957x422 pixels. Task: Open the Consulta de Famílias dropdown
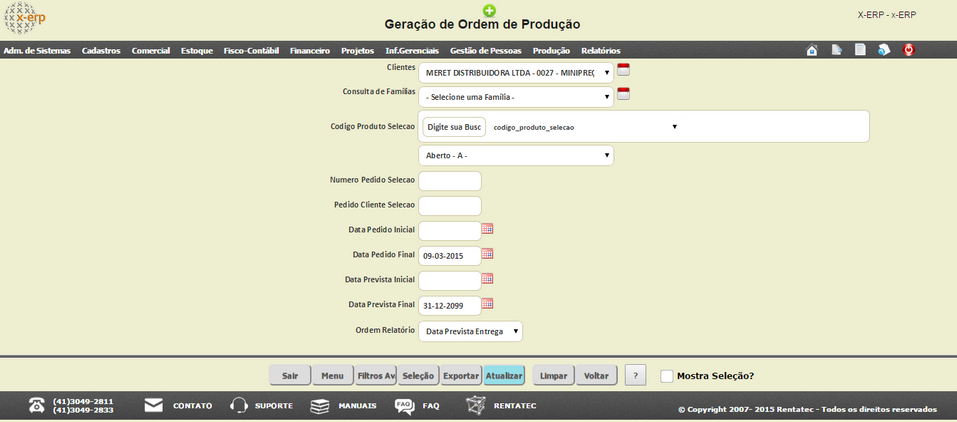coord(516,97)
